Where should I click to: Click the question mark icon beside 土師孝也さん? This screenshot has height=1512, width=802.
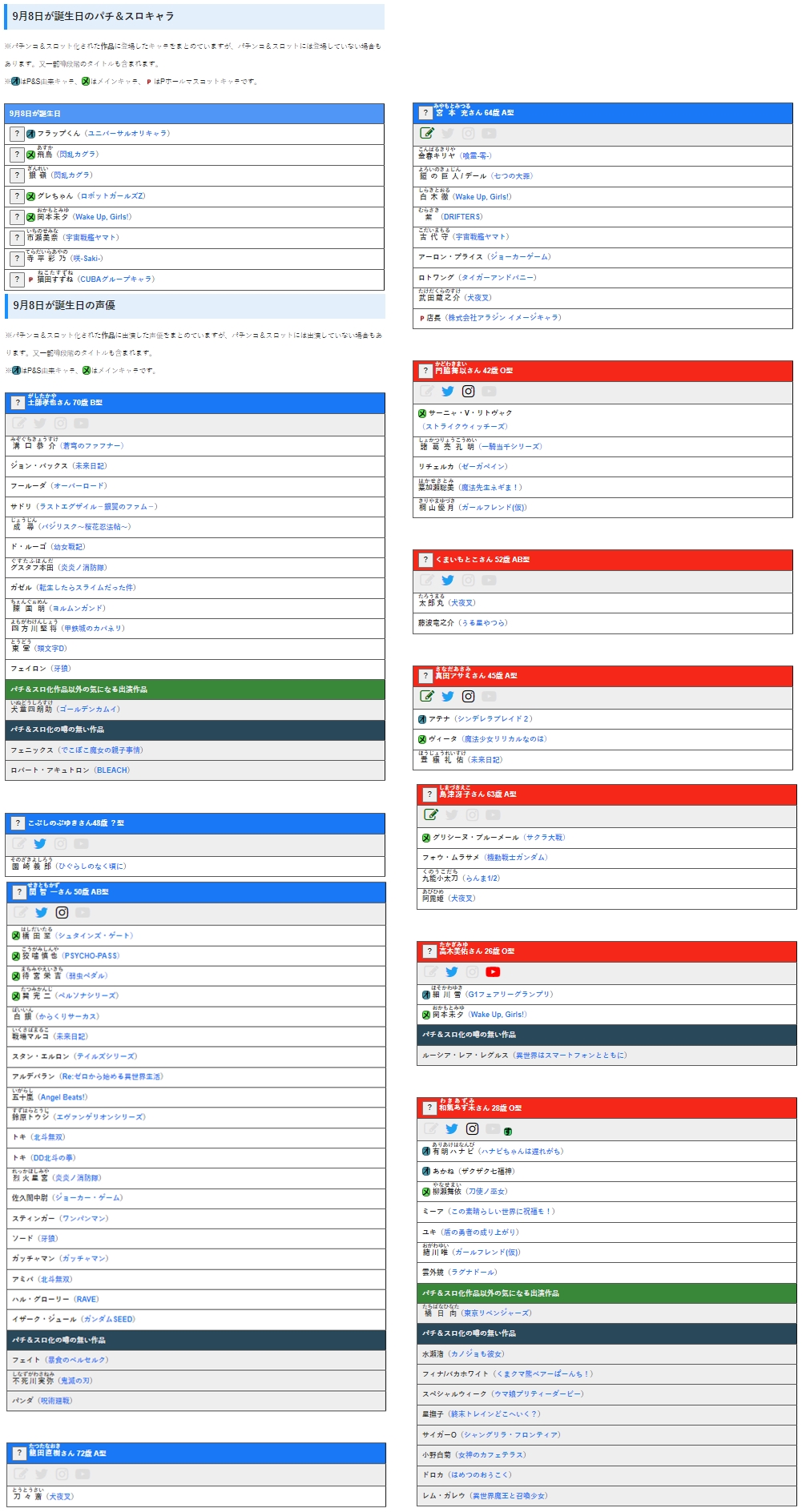(18, 403)
